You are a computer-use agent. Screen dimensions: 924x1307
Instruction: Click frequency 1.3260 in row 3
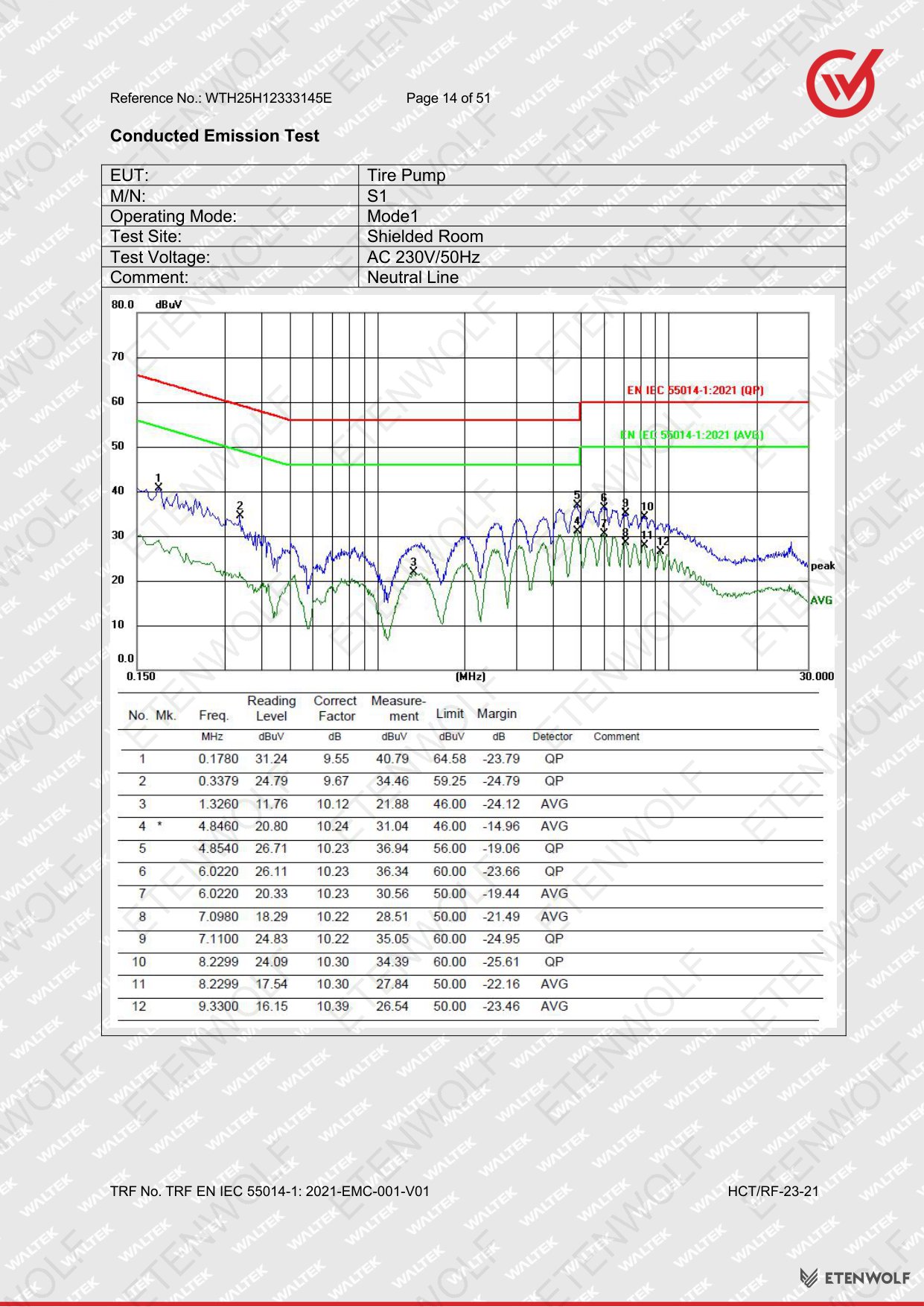click(218, 804)
